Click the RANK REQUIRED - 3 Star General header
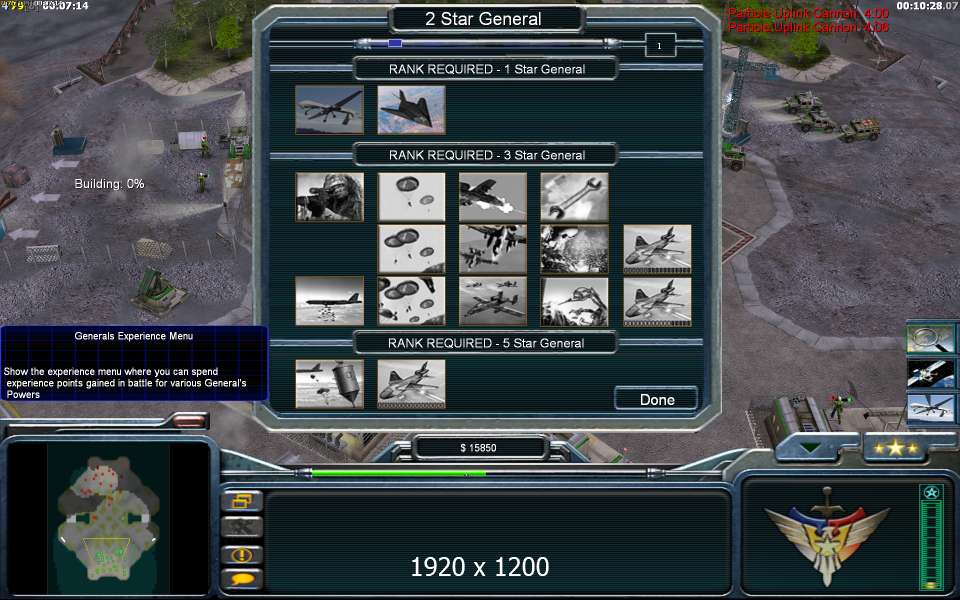960x600 pixels. click(487, 155)
